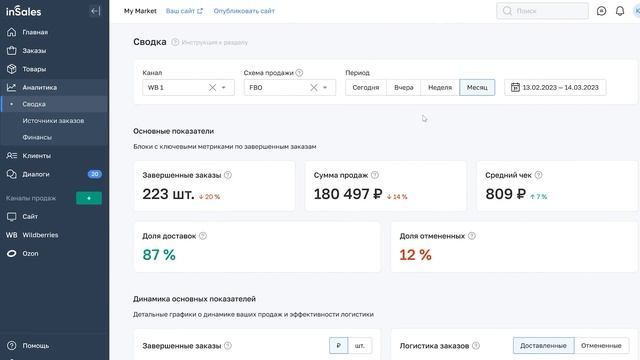Click the Диалоги unread count badge
Viewport: 640px width, 360px height.
[95, 174]
